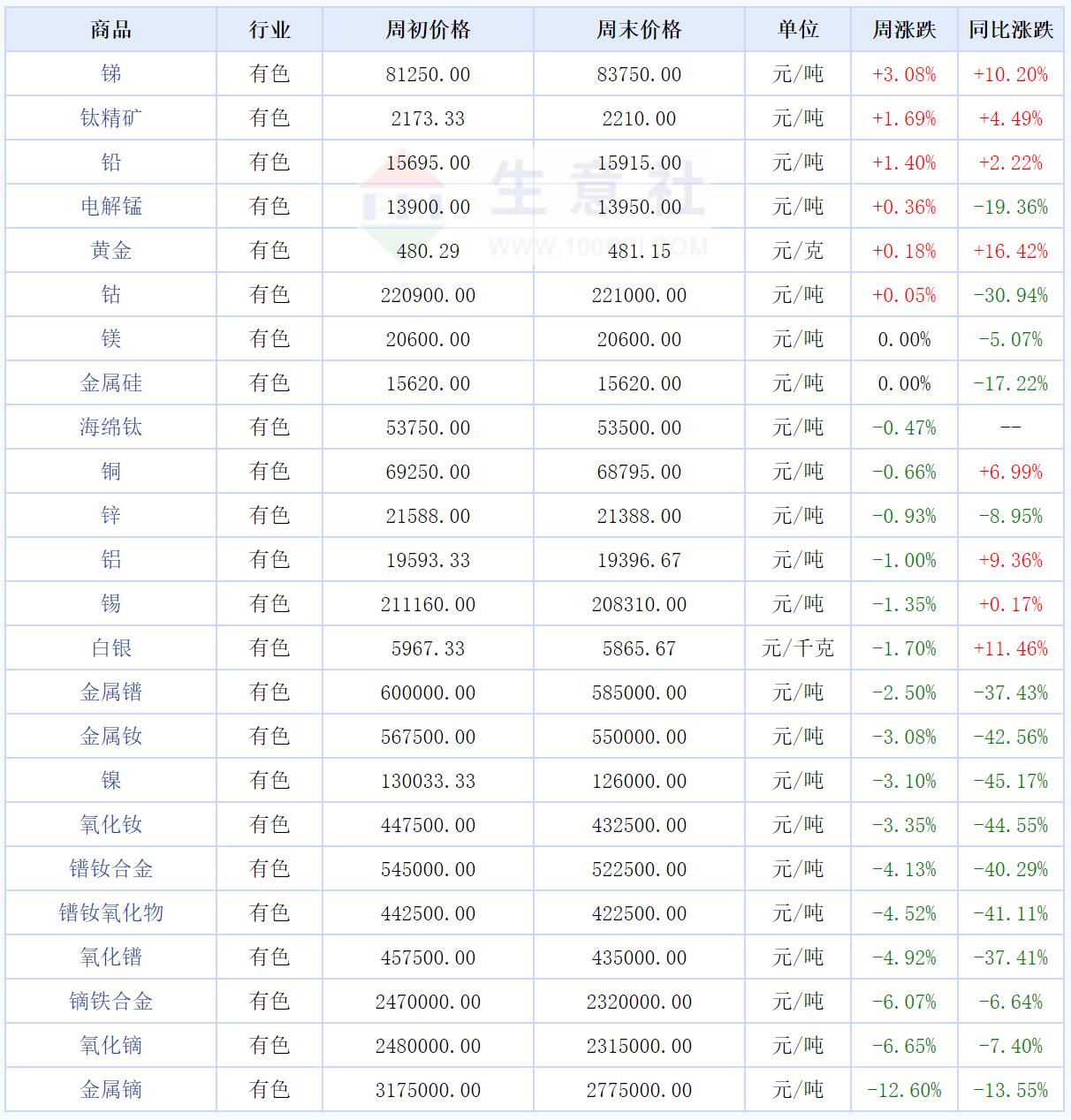The image size is (1071, 1120).
Task: Select the -5.07% yearly change value
Action: 1011,339
